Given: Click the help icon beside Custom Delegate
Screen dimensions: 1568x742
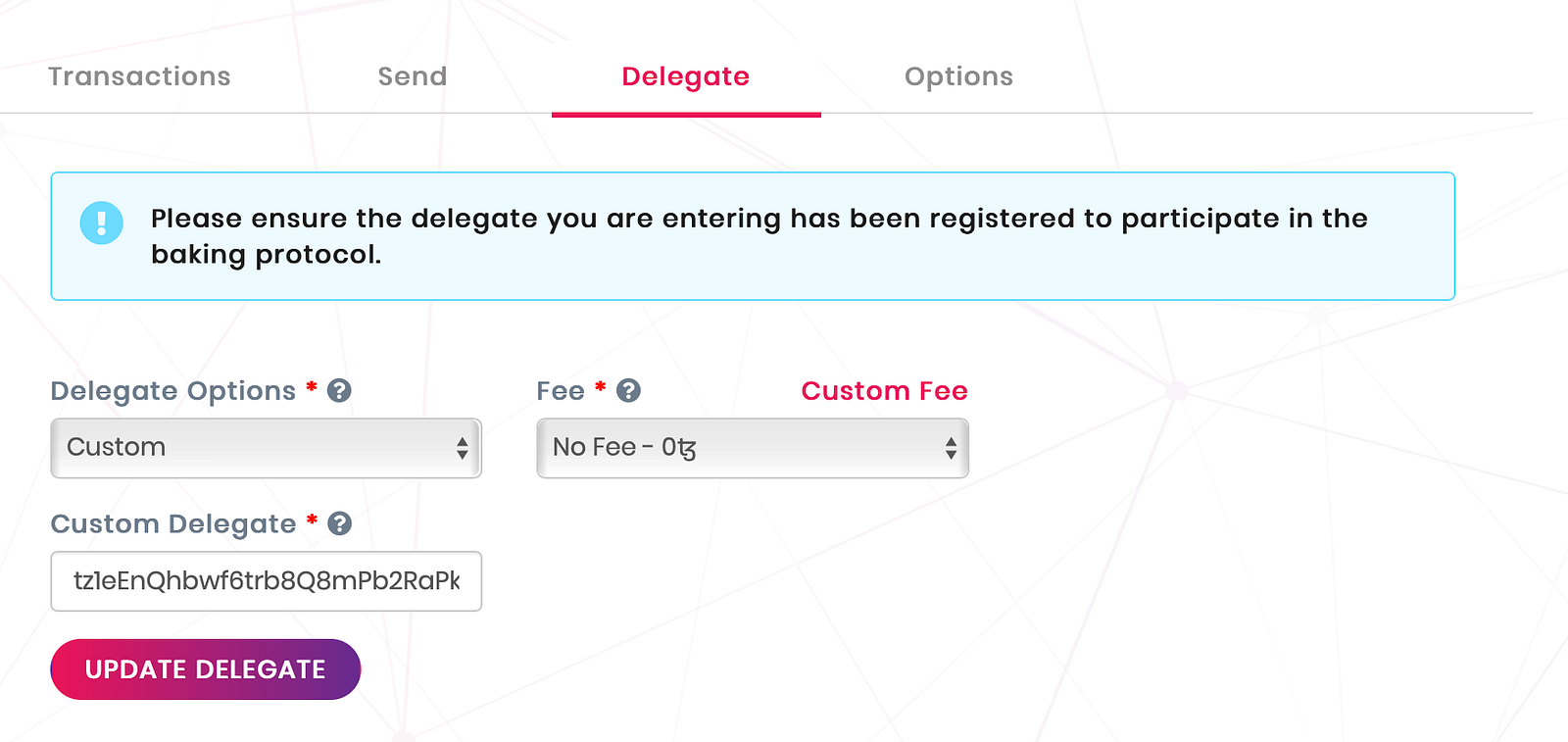Looking at the screenshot, I should coord(339,524).
